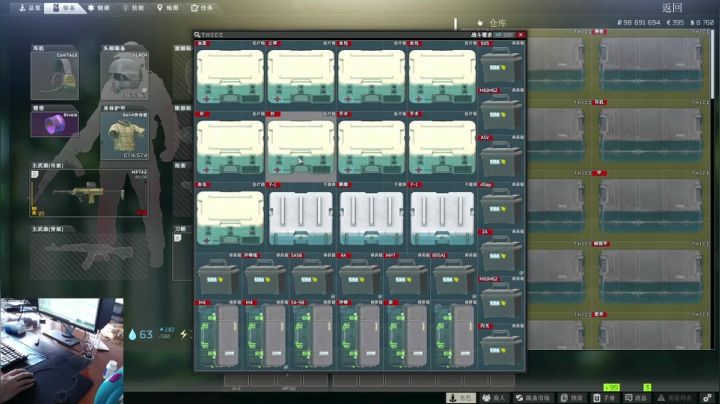This screenshot has width=720, height=404.
Task: Select the ammo case tagged ZA
Action: click(501, 252)
